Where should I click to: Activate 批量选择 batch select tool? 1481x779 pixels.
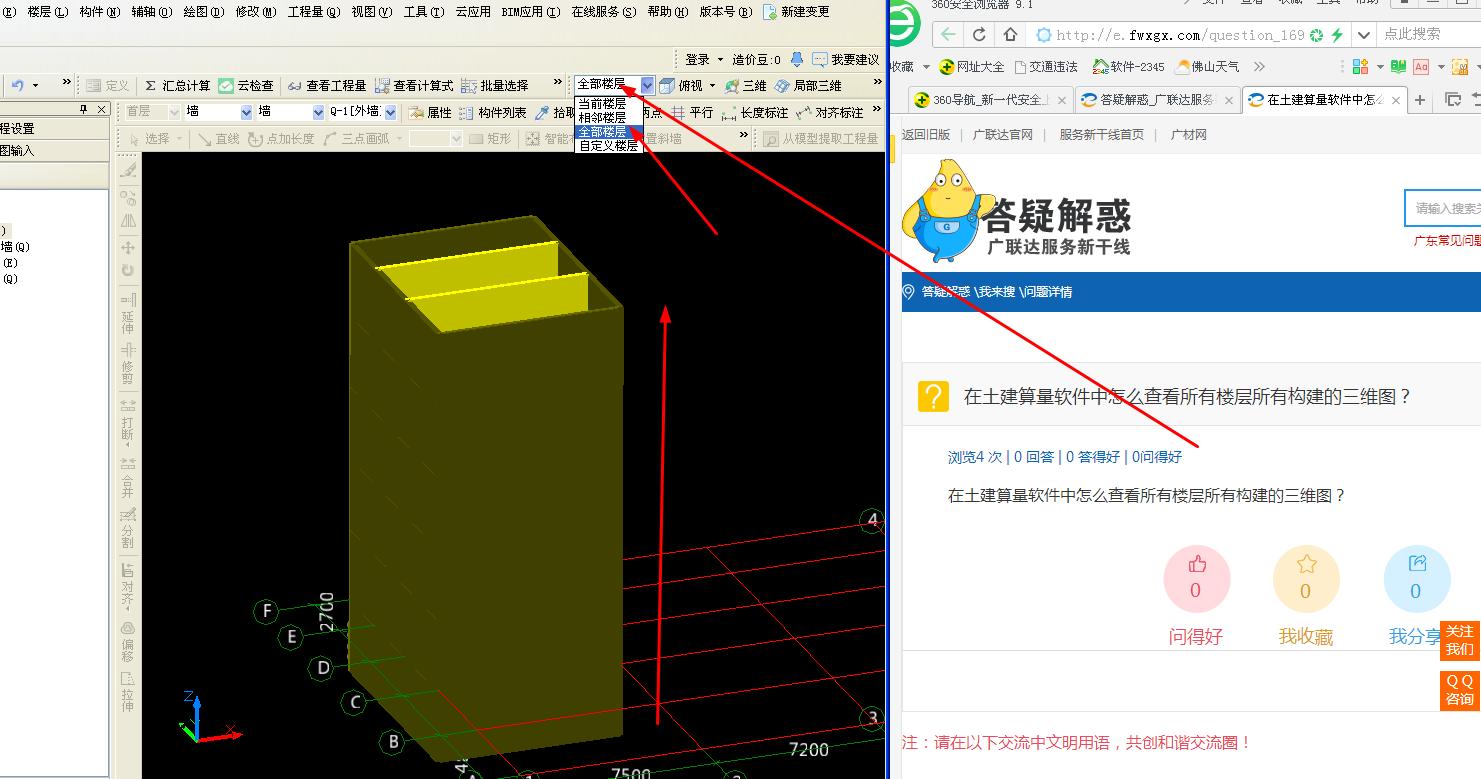(495, 86)
